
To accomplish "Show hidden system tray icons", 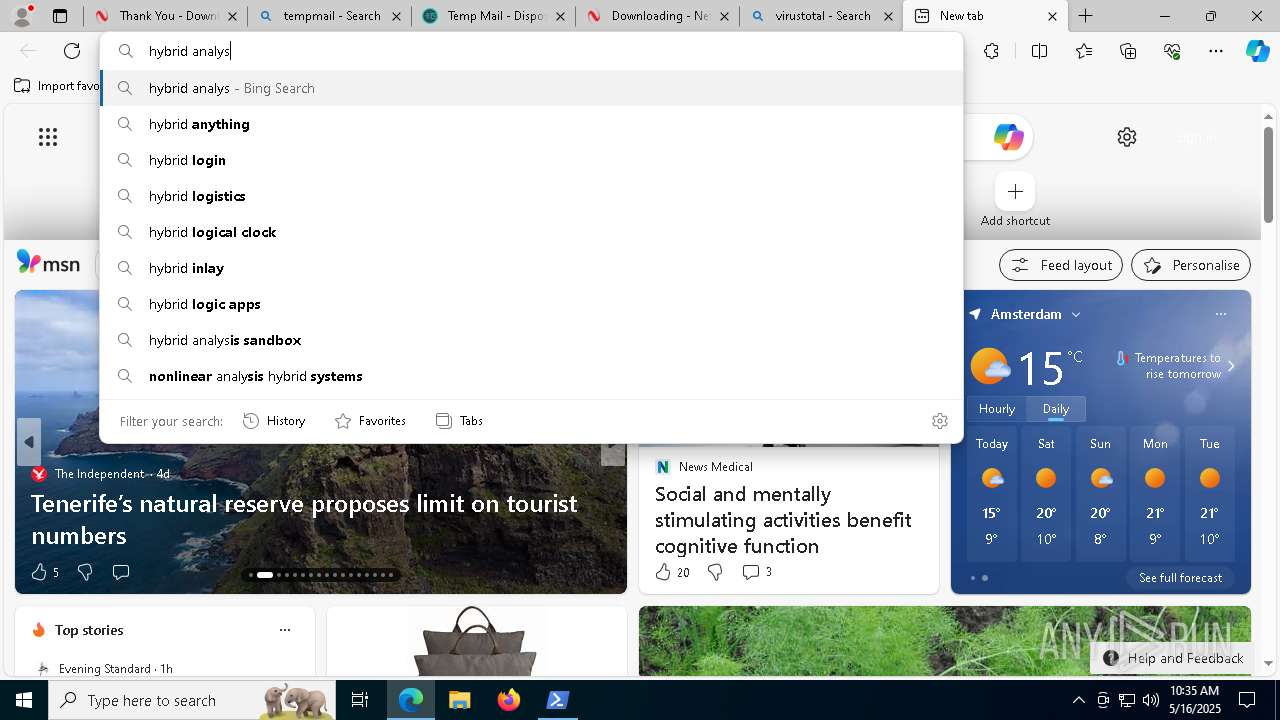I will (1078, 700).
